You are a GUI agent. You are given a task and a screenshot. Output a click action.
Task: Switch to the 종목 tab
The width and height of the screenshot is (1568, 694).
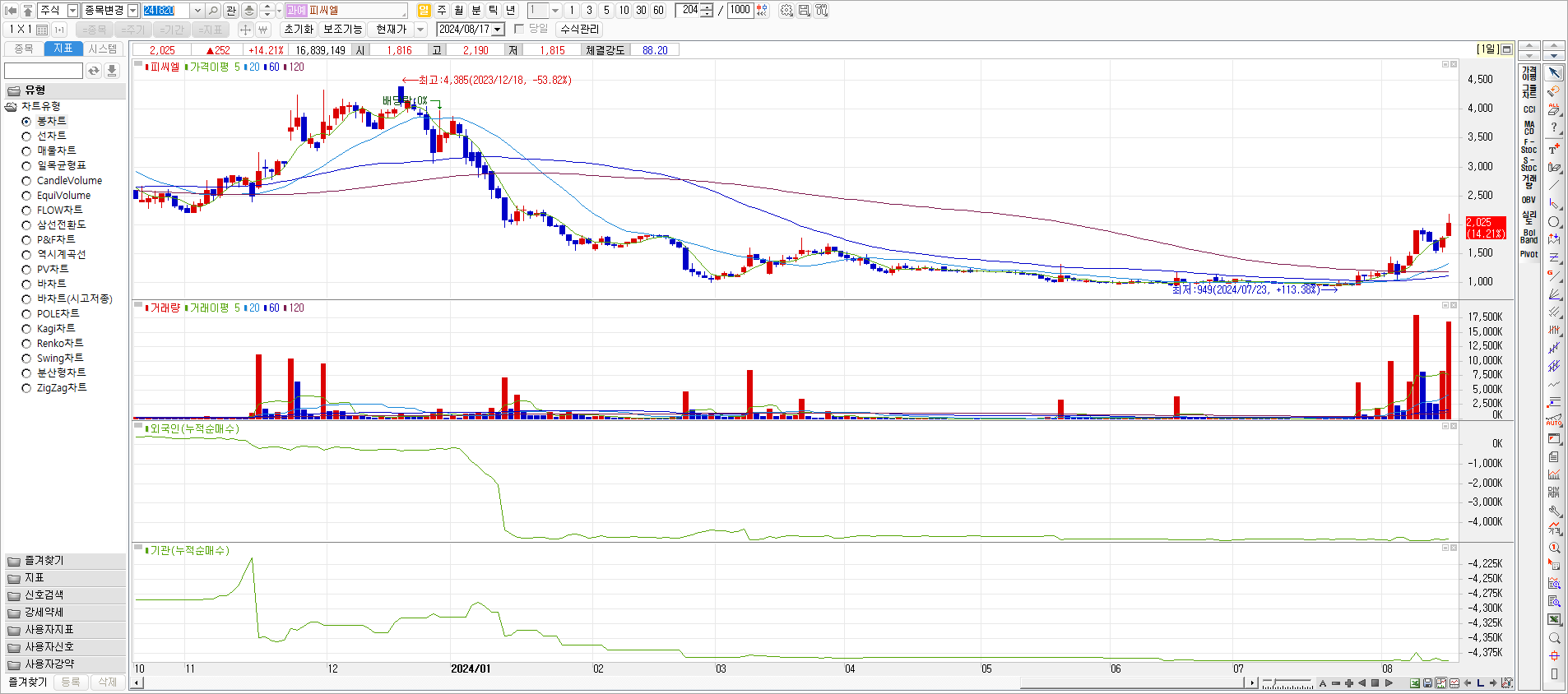click(24, 49)
